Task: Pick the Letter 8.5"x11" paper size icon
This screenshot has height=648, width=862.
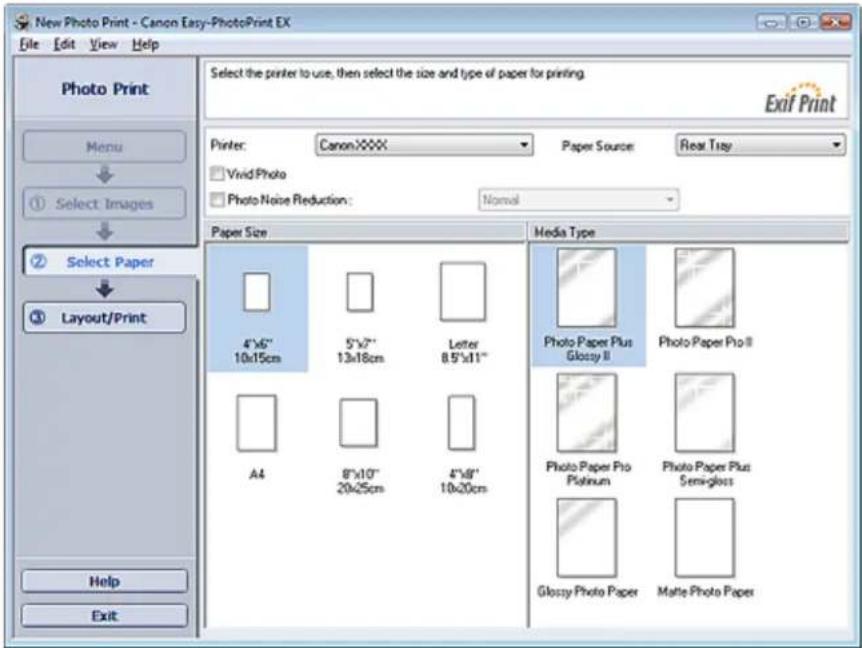Action: 463,292
